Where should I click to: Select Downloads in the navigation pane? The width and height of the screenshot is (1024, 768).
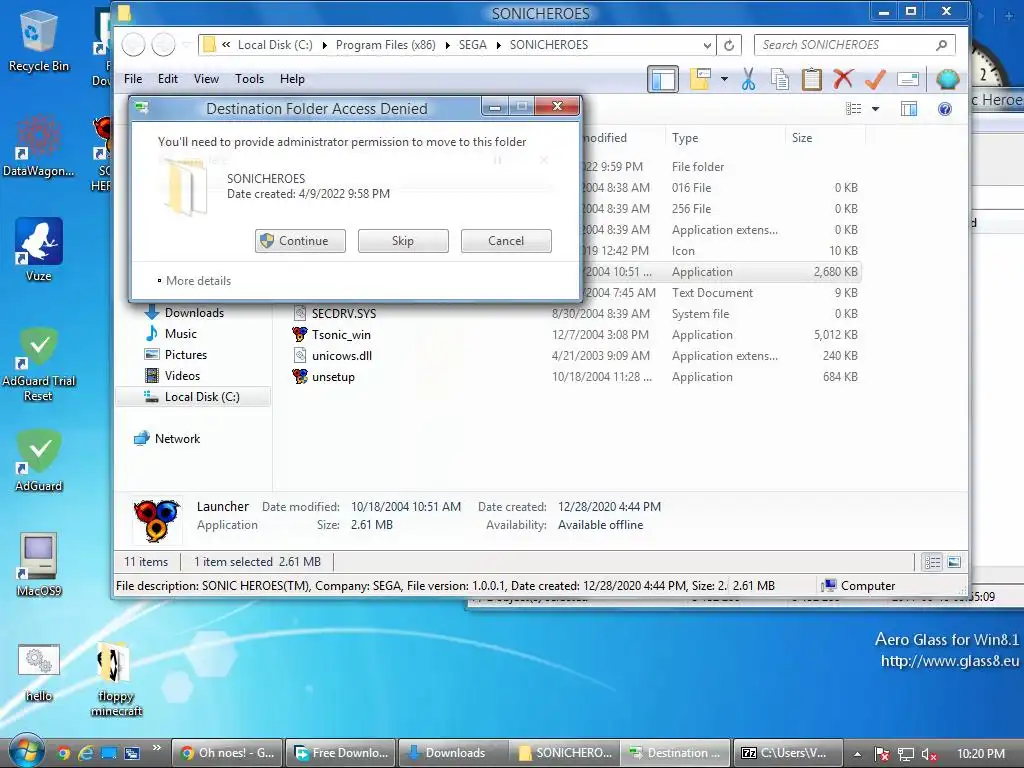tap(194, 313)
